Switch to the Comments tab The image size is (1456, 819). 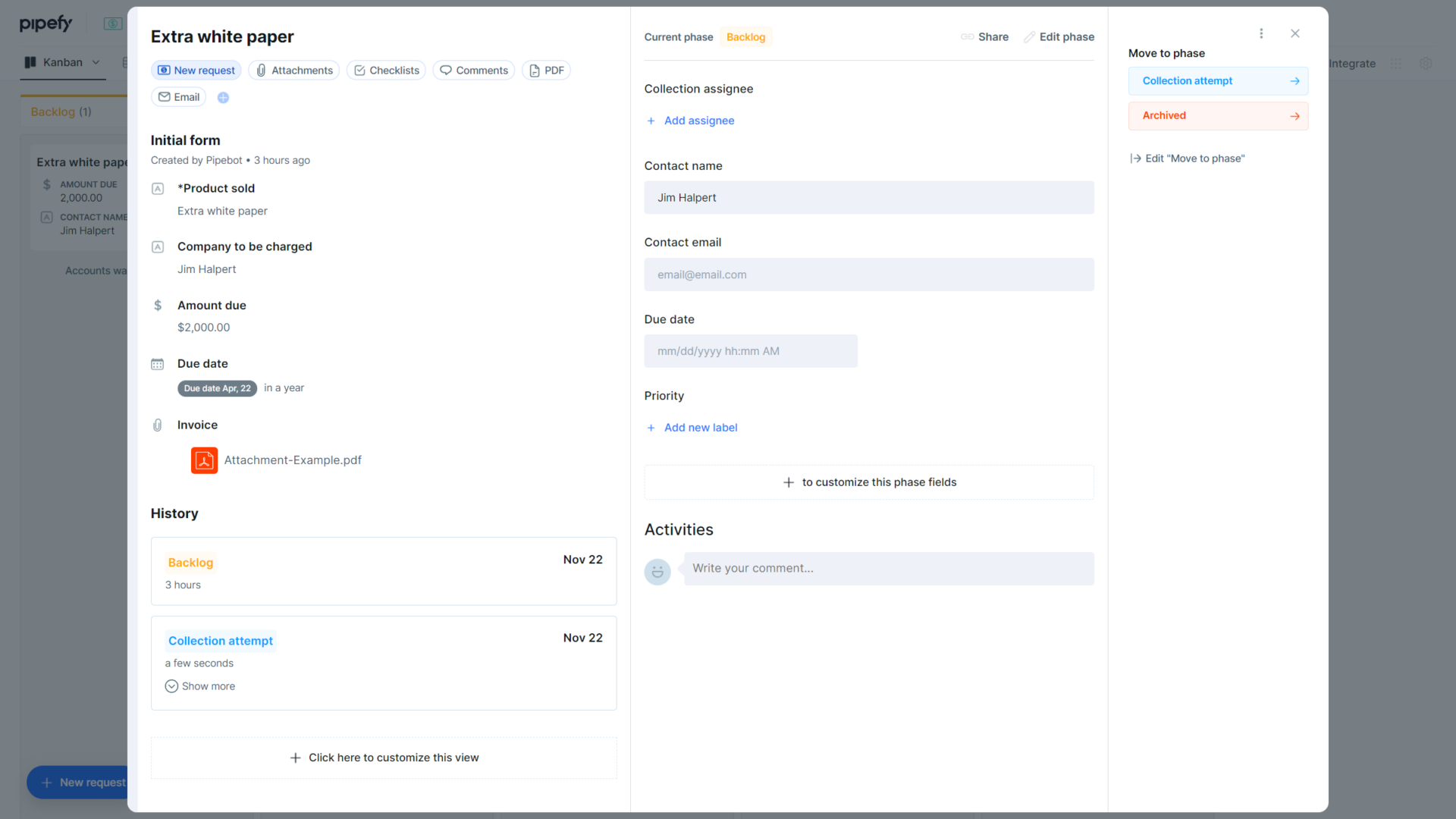tap(473, 70)
